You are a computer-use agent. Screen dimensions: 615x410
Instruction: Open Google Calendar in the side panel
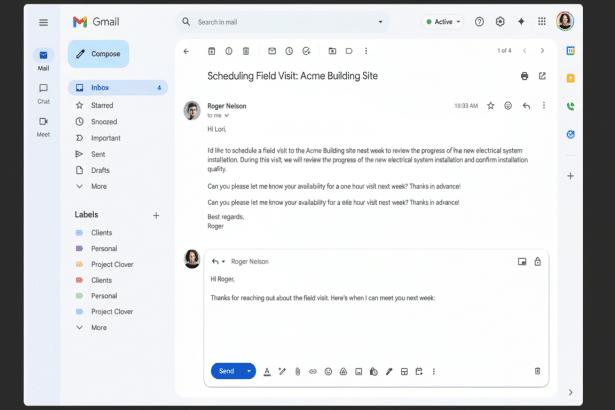[570, 51]
